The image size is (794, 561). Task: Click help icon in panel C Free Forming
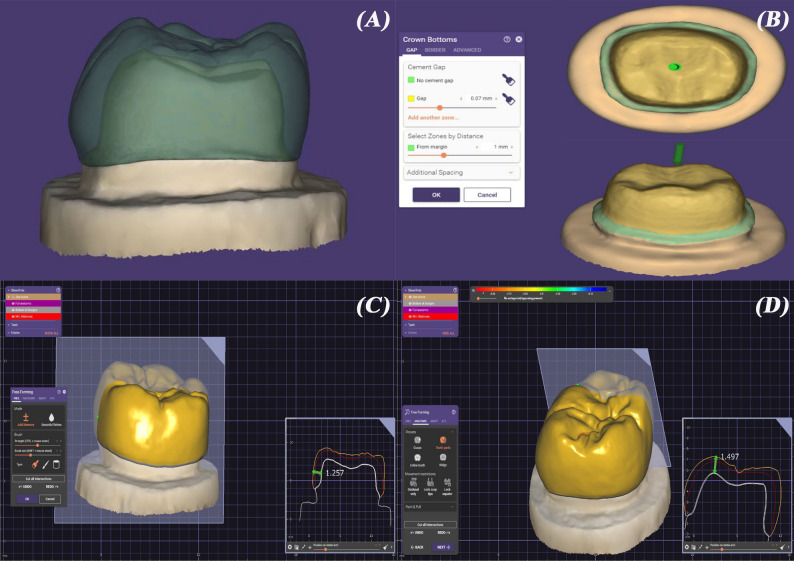tap(59, 392)
